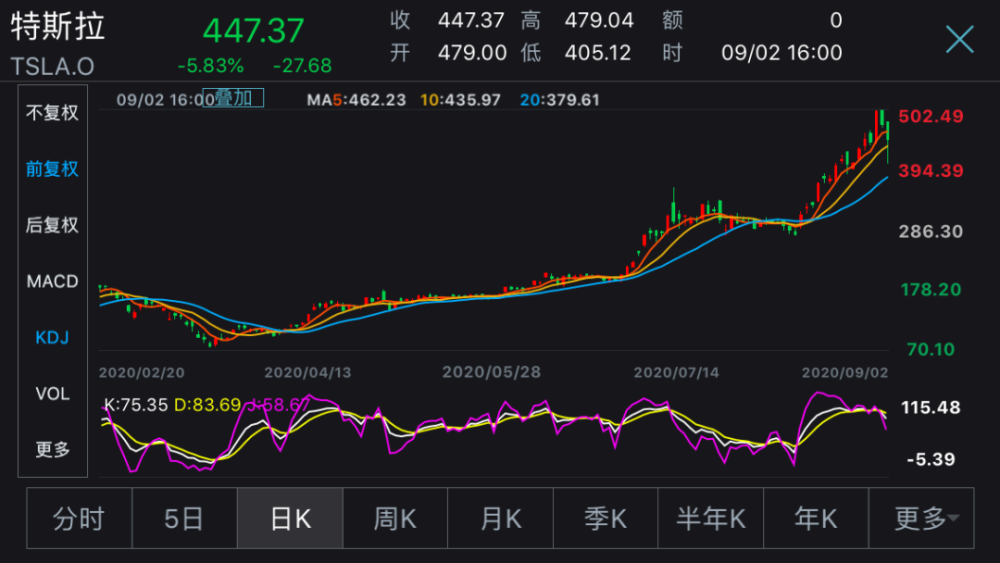Image resolution: width=1000 pixels, height=563 pixels.
Task: Select the 半年K half-year candlestick tab
Action: pos(710,518)
